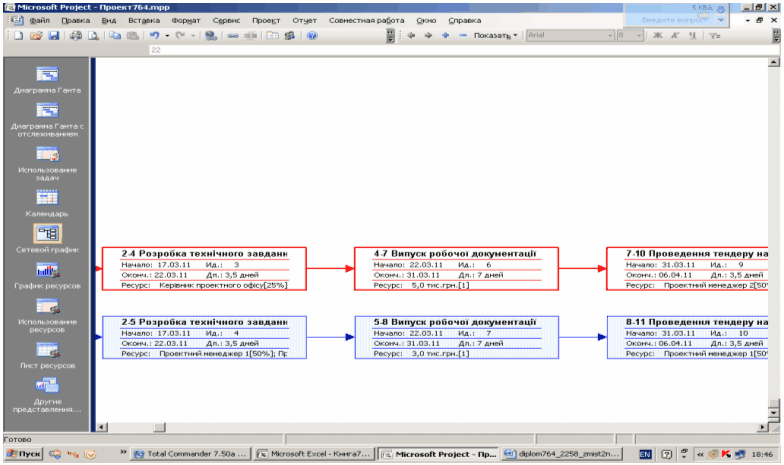Select the Сетевой график view icon
784x465 pixels.
(x=48, y=234)
